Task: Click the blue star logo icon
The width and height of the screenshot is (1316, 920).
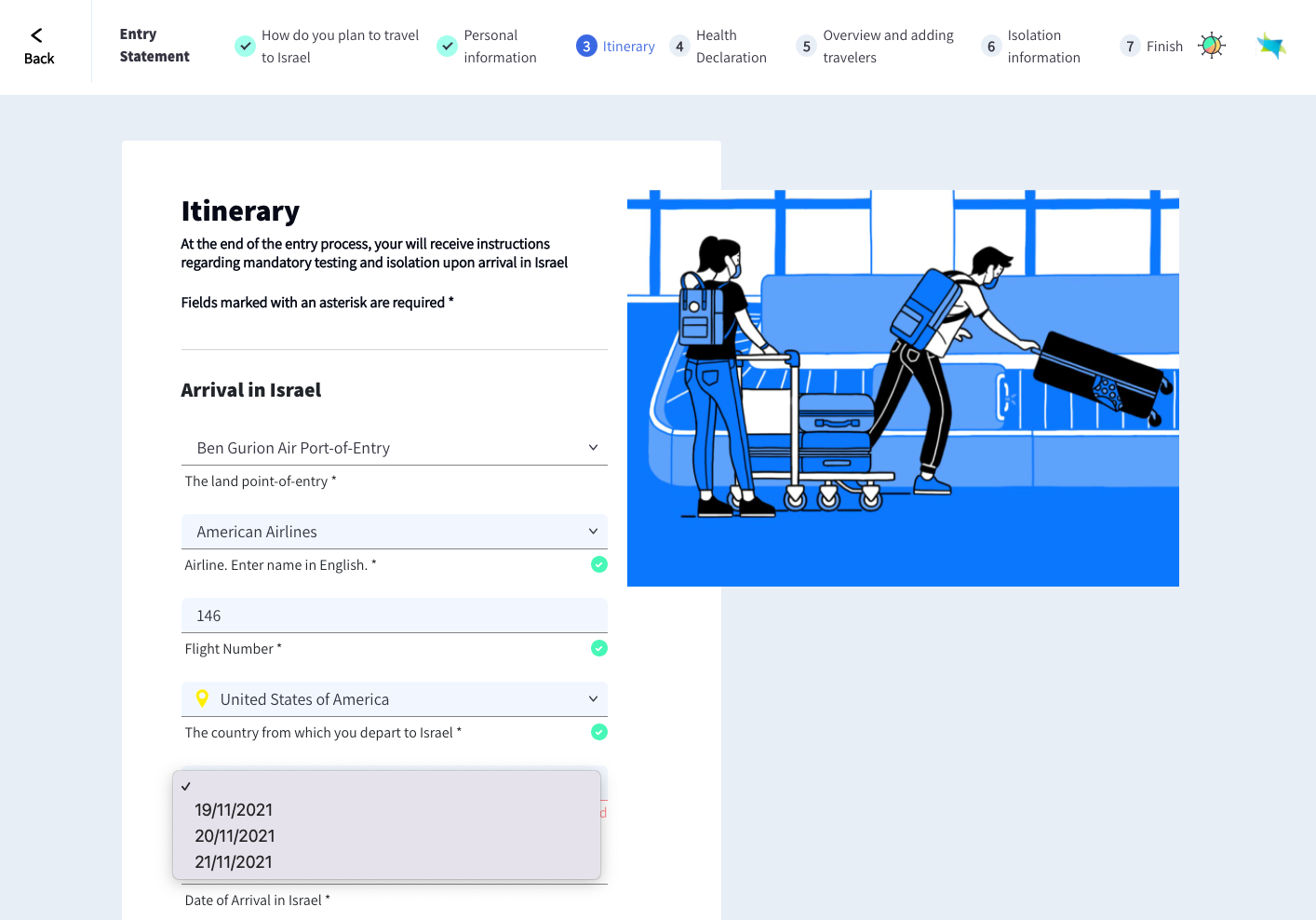Action: (x=1270, y=46)
